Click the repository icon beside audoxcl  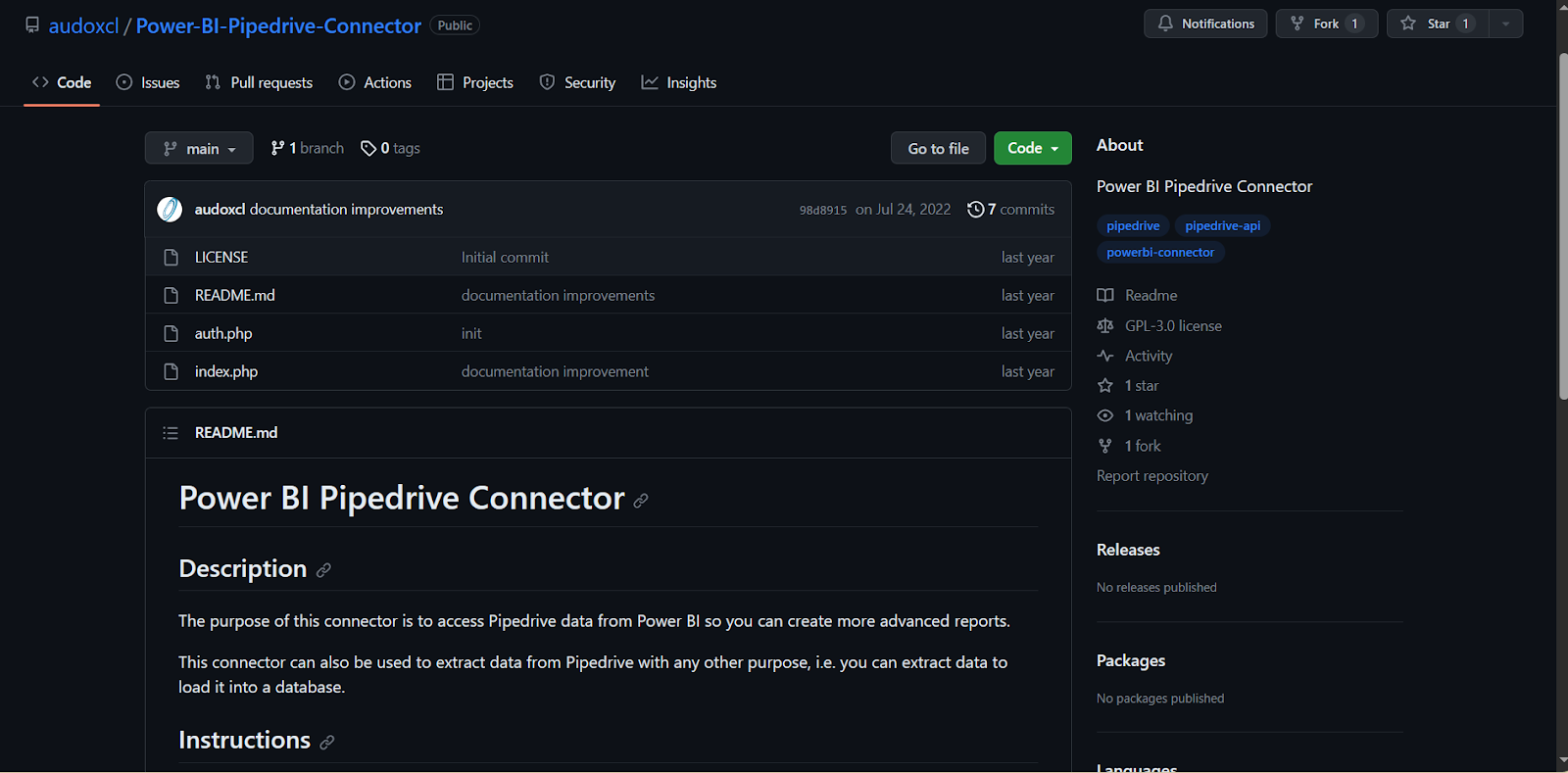(32, 25)
